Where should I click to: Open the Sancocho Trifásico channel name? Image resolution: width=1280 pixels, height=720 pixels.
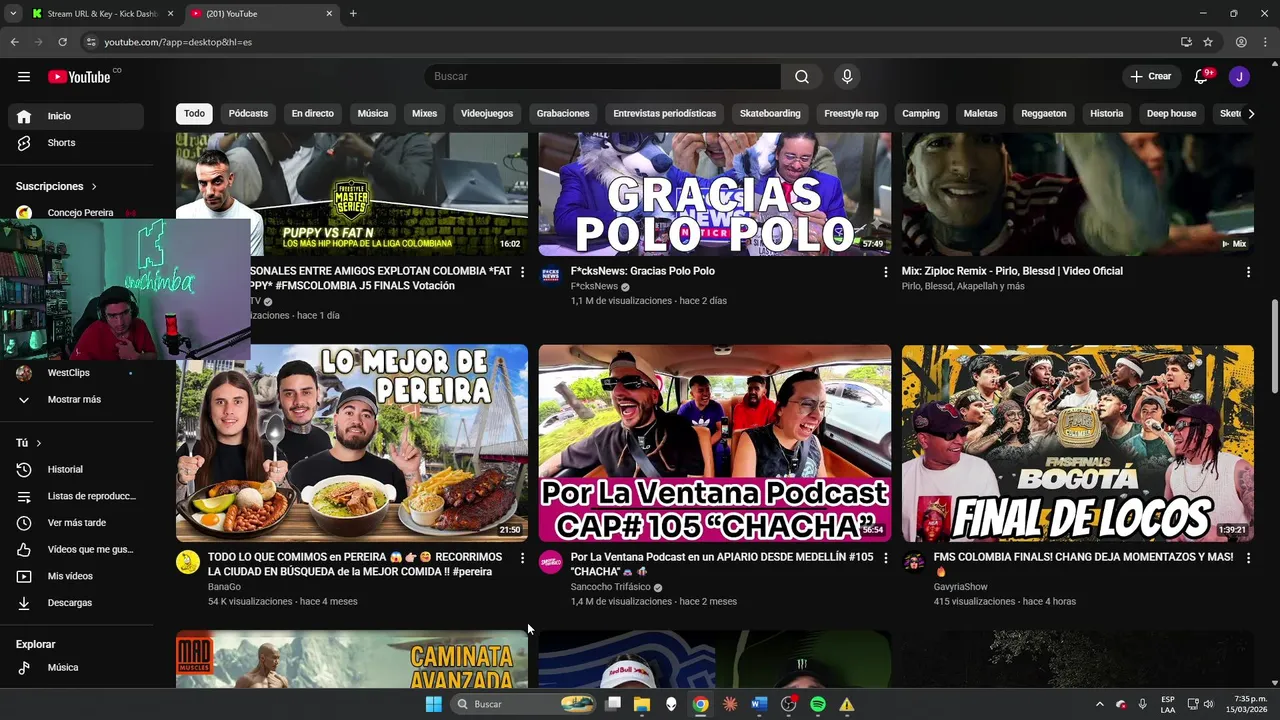click(610, 587)
